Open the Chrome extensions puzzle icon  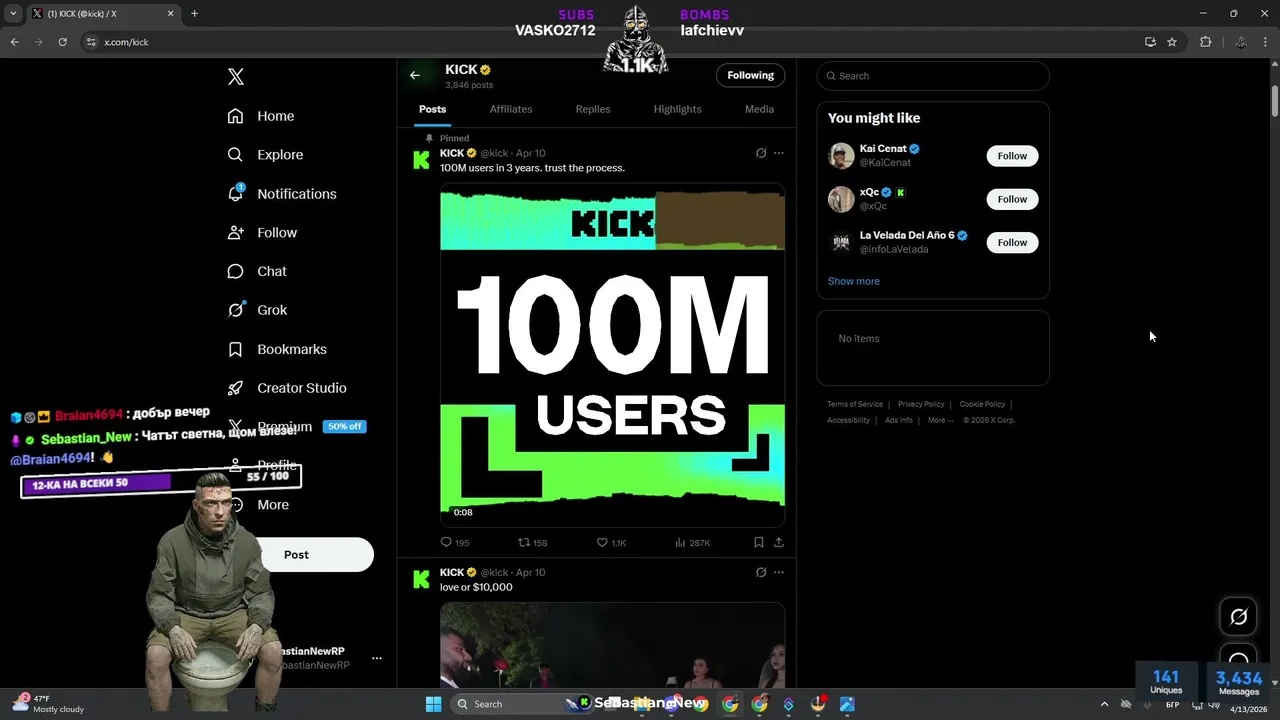(x=1205, y=42)
